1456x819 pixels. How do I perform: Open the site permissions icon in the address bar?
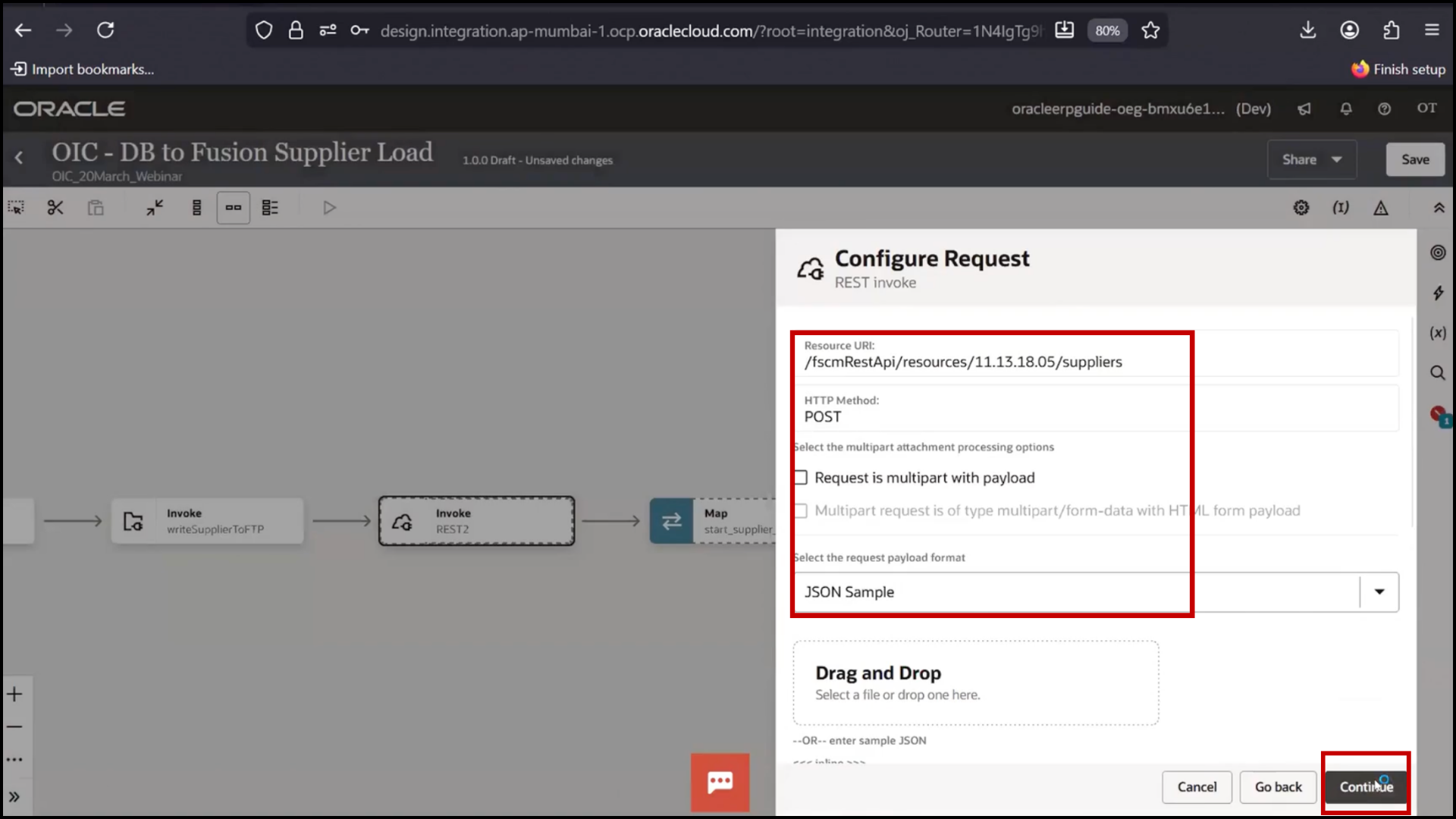[x=328, y=30]
